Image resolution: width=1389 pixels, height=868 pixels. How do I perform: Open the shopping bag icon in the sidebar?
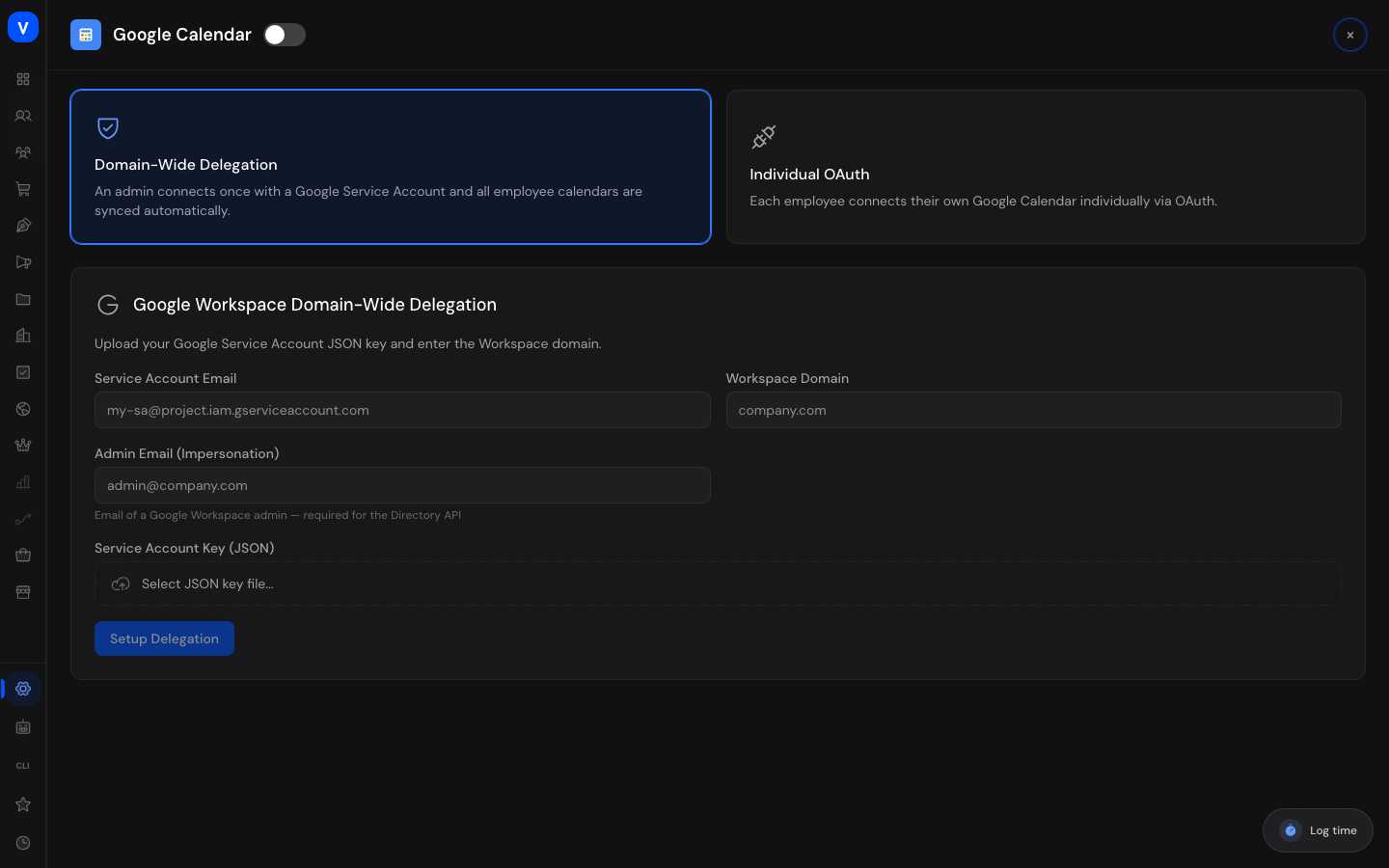[23, 556]
